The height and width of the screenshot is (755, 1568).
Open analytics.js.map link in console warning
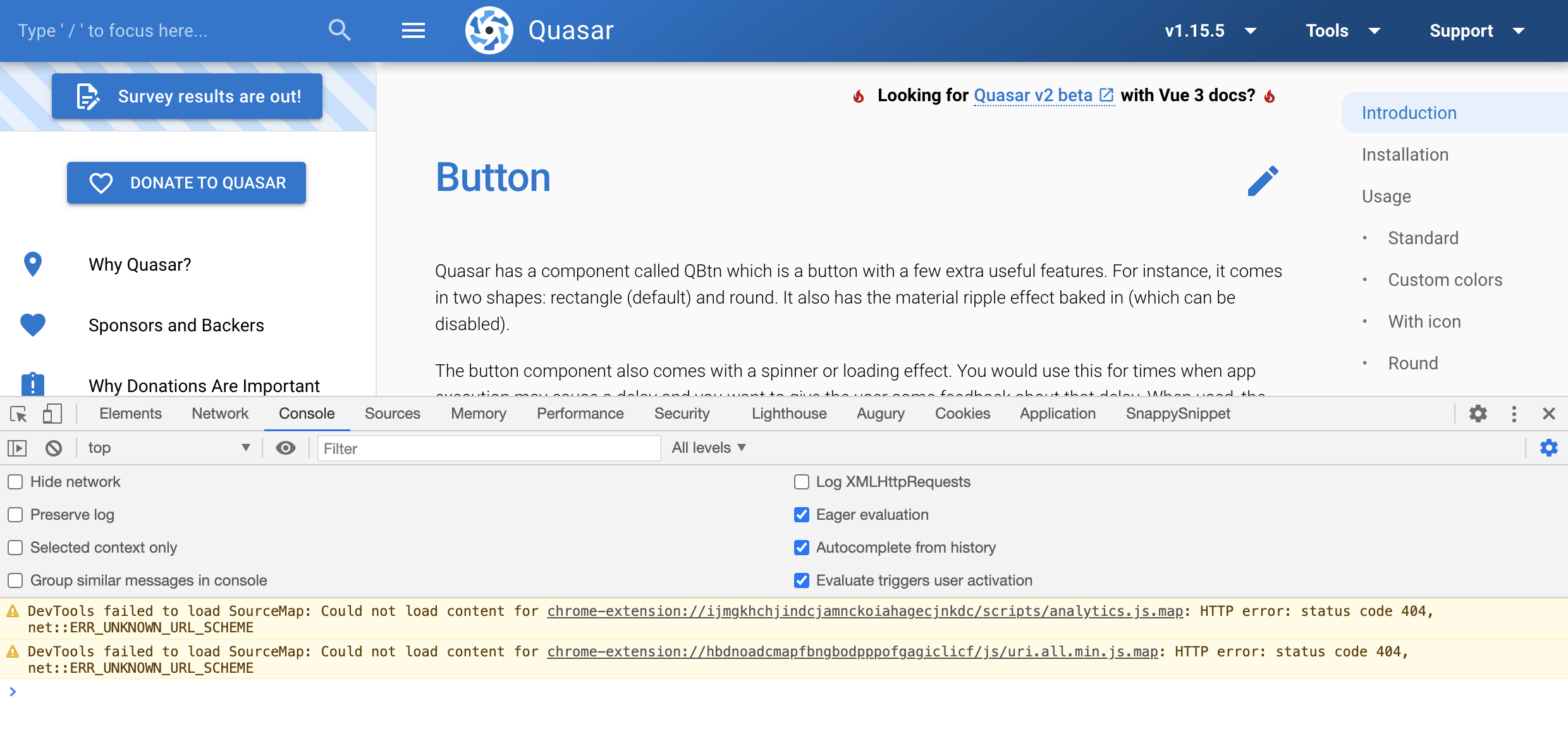(x=865, y=611)
